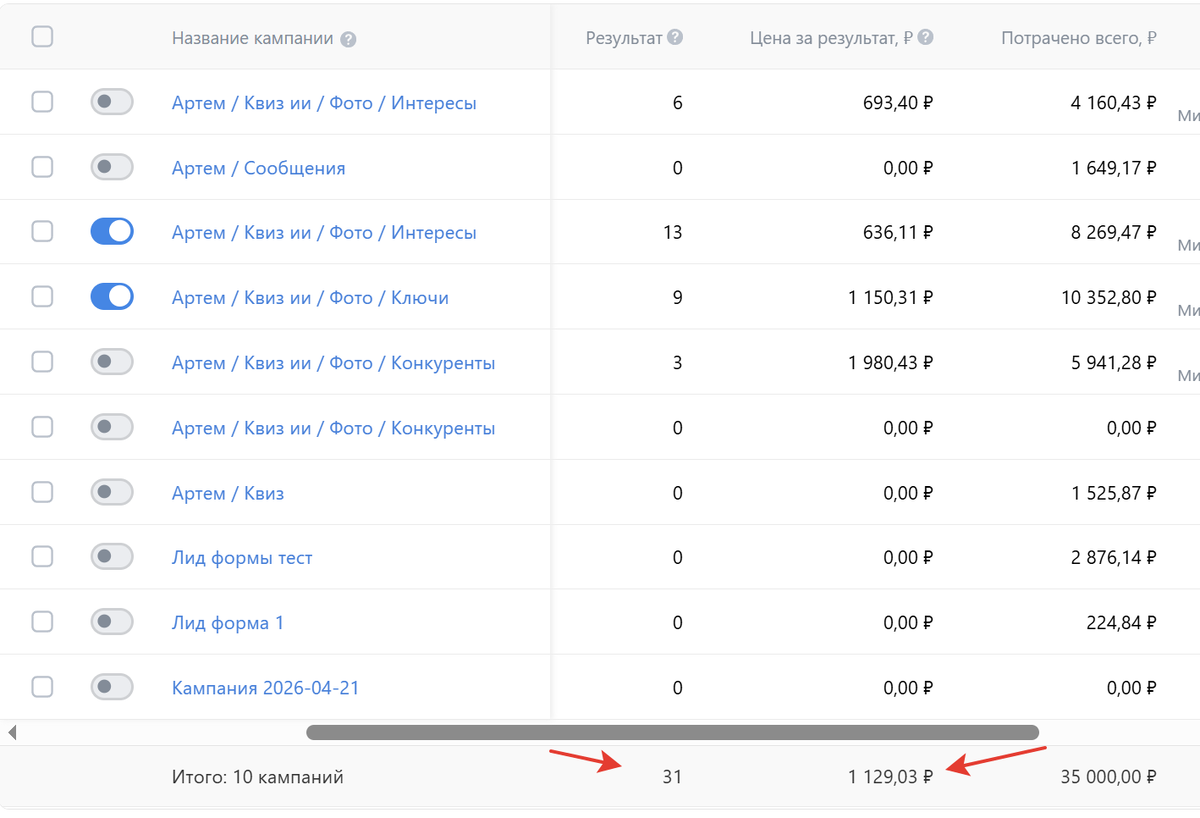Open the Артем / Сообщения campaign
Screen dimensions: 1200x818
[258, 168]
